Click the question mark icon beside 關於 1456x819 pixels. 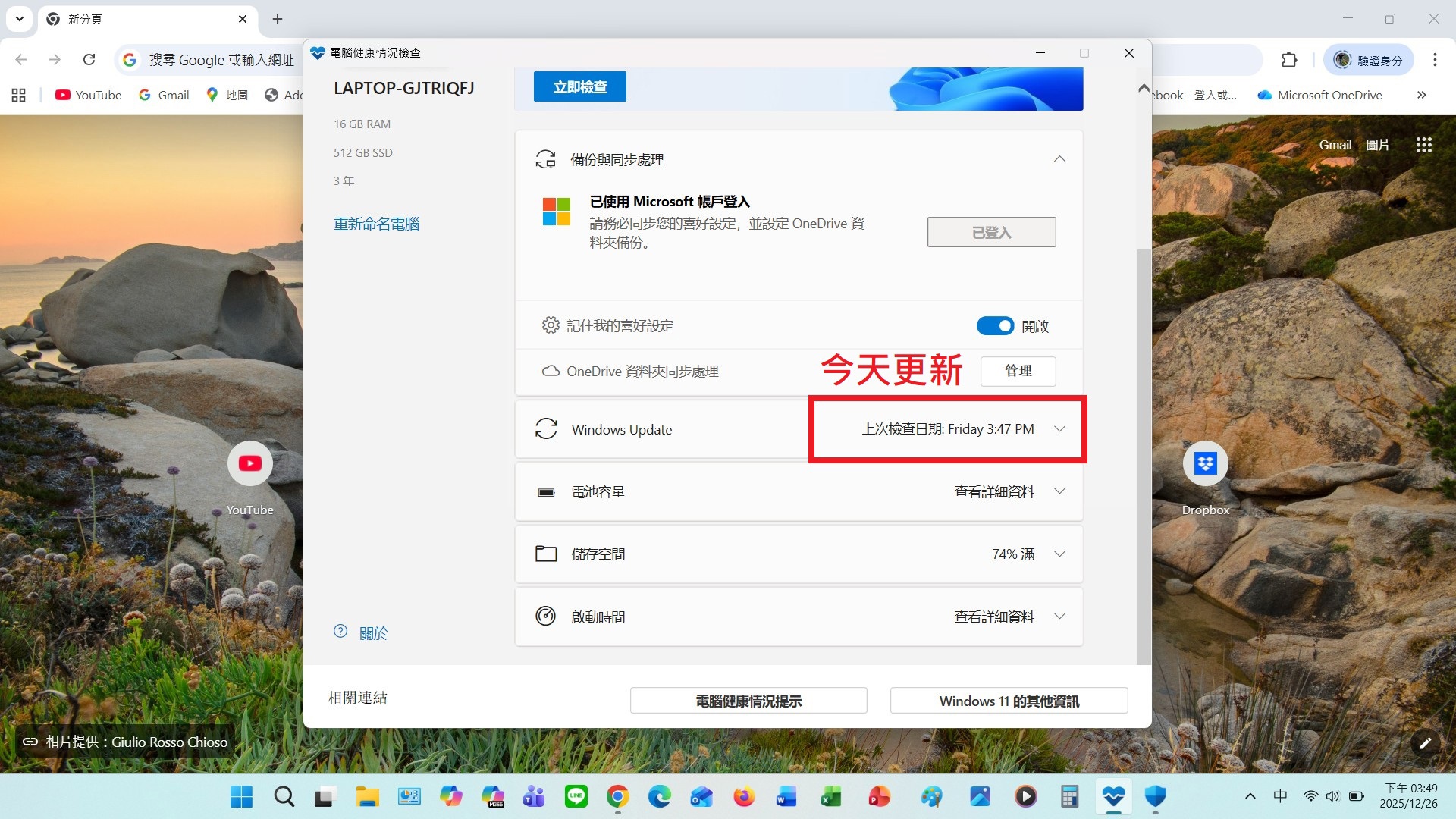coord(340,631)
